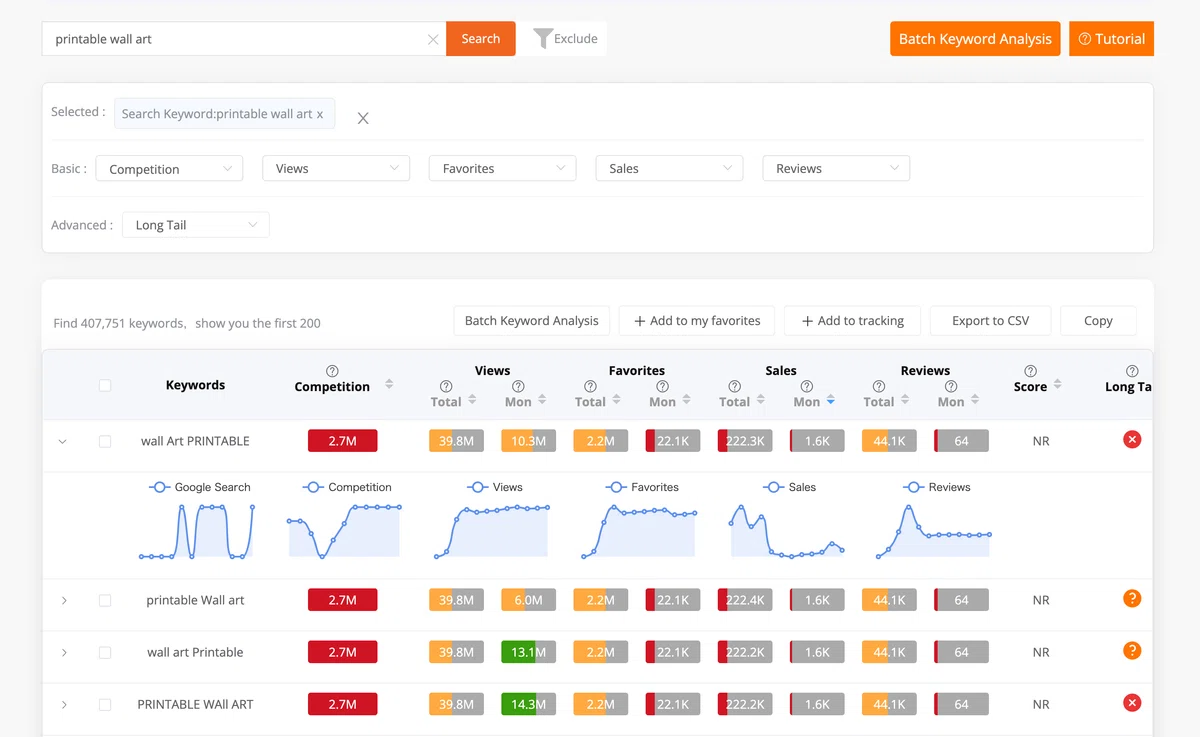The height and width of the screenshot is (737, 1200).
Task: Collapse the wall Art PRINTABLE row chevron
Action: click(x=63, y=441)
